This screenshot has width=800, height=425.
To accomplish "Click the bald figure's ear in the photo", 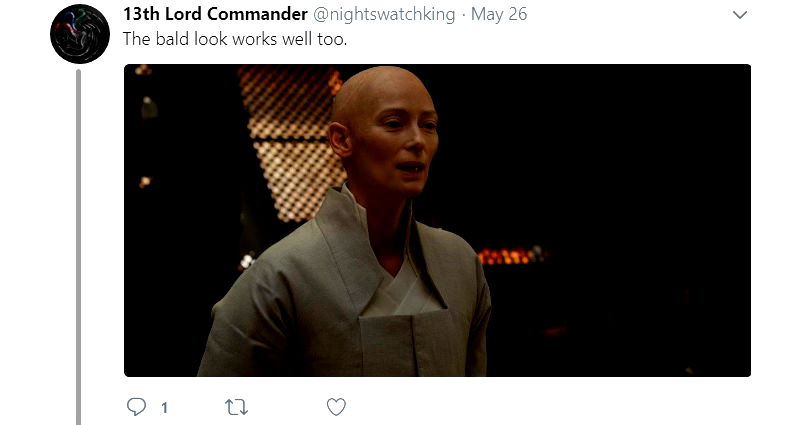I will [340, 139].
